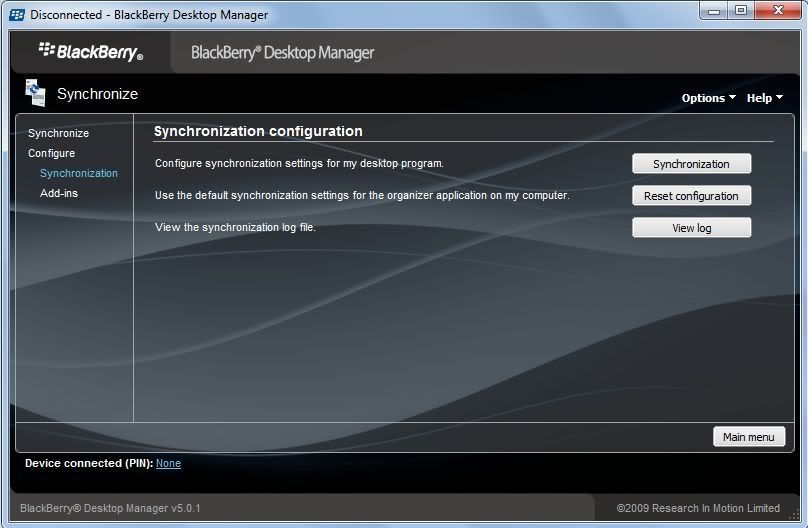This screenshot has height=528, width=808.
Task: Click the 'BlackBerry® Desktop Manager' banner title
Action: (x=282, y=53)
